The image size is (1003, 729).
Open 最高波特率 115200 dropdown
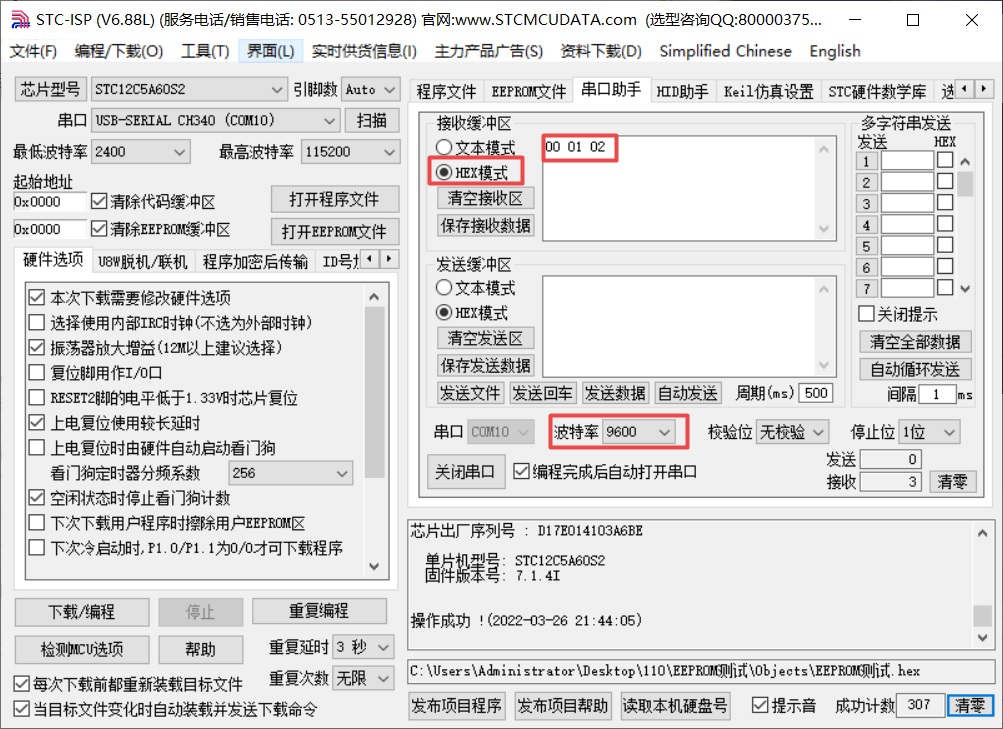351,152
